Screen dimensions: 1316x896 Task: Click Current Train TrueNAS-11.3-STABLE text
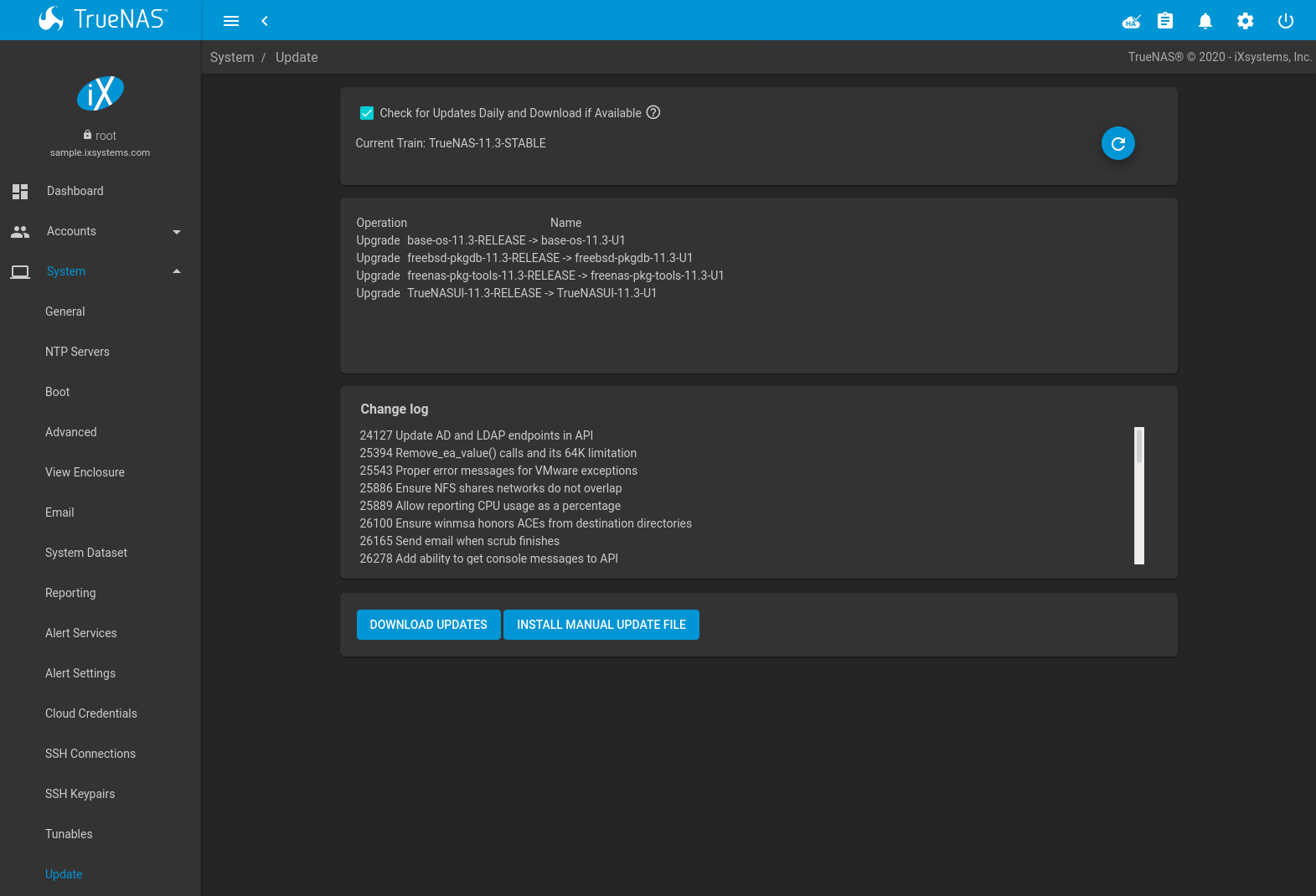pos(451,143)
